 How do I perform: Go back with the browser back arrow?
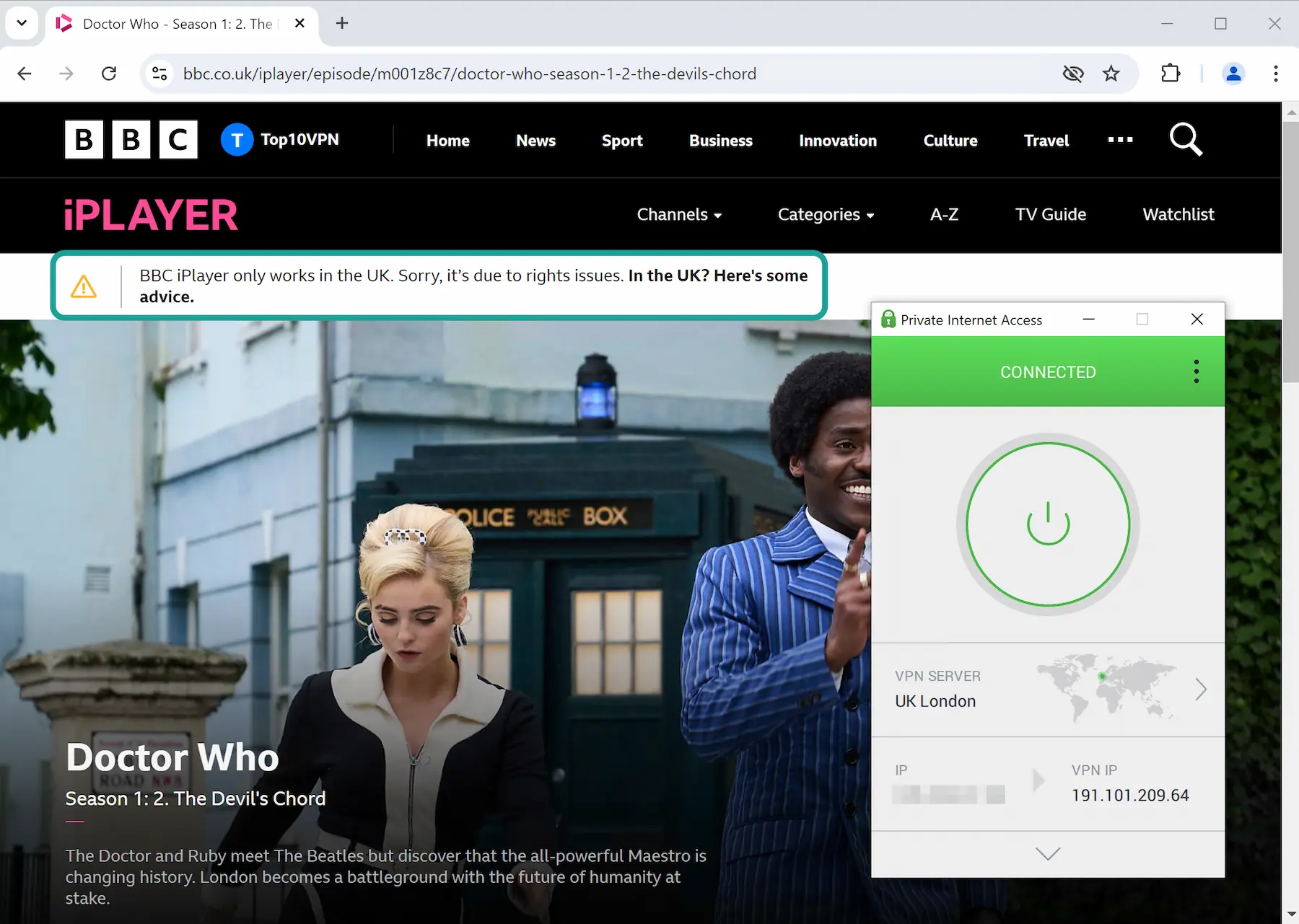click(x=25, y=74)
